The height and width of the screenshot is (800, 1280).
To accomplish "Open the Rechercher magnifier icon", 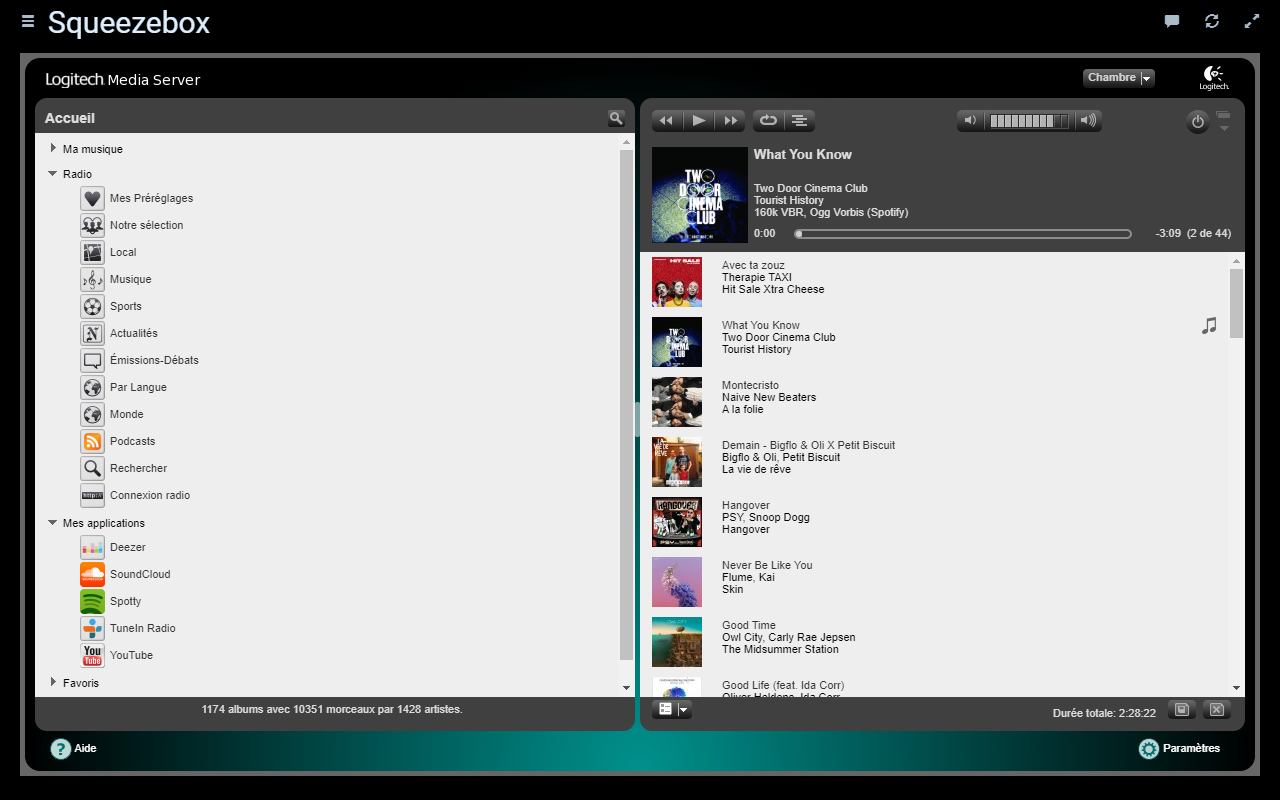I will (x=93, y=468).
